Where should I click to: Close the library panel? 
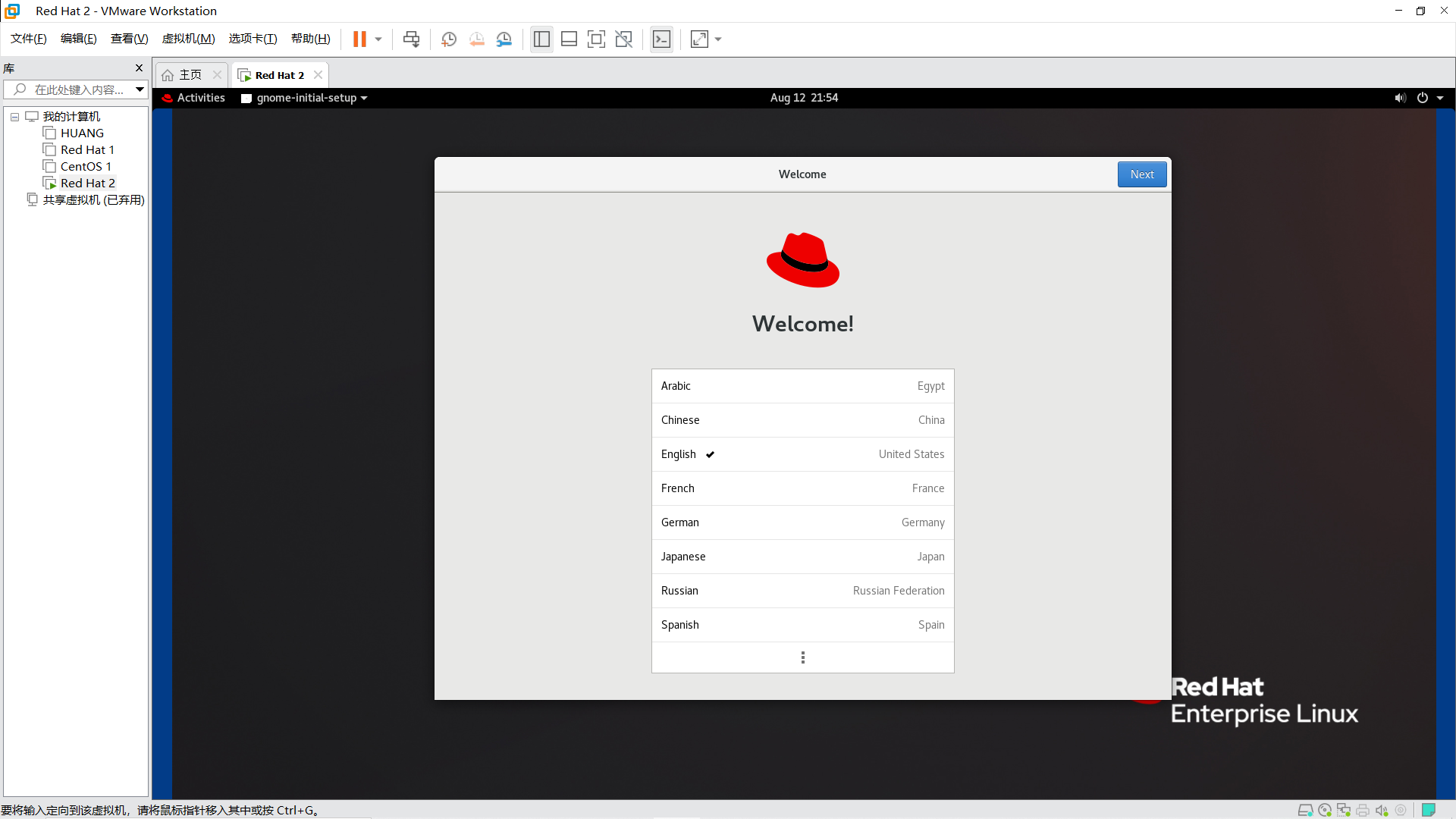coord(139,68)
